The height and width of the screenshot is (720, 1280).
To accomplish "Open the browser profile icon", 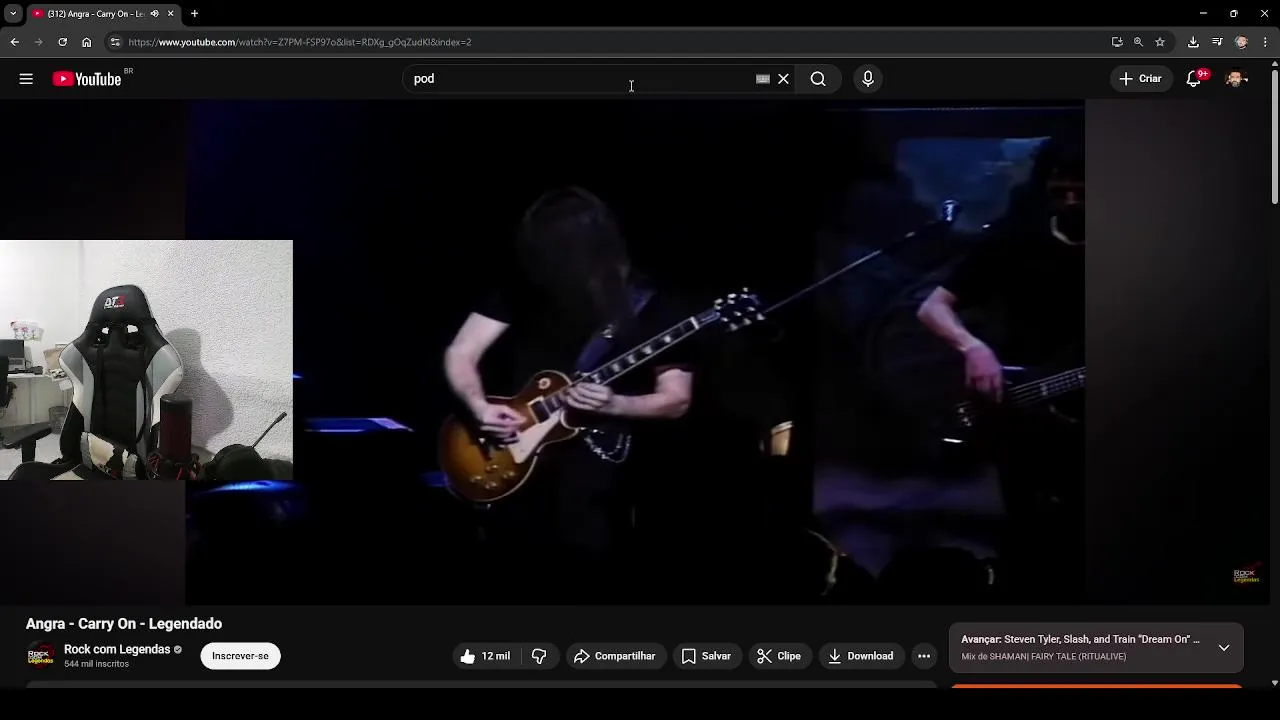I will [1241, 42].
